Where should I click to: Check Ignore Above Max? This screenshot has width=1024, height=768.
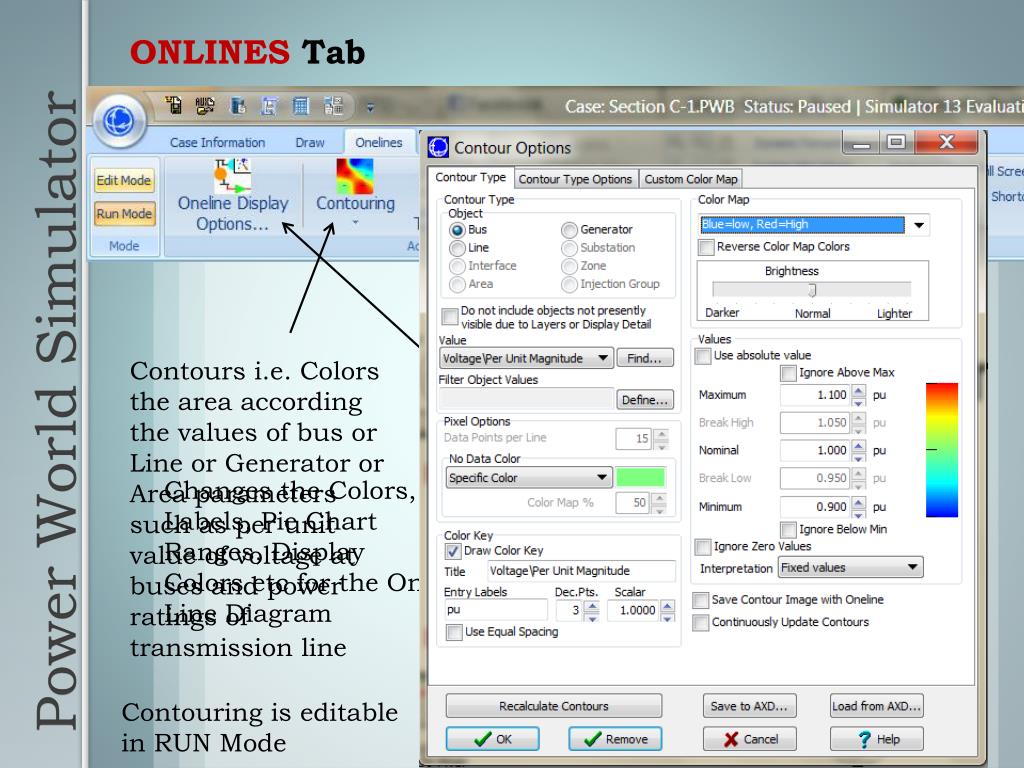(x=788, y=373)
